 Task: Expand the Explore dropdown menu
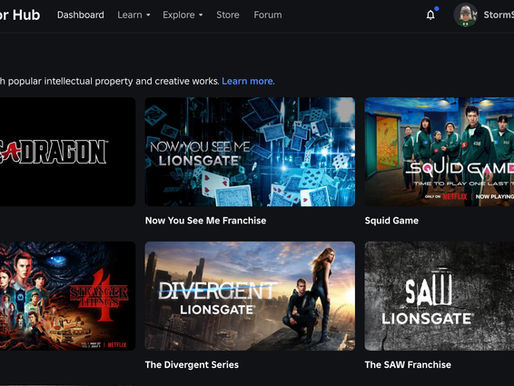tap(183, 15)
